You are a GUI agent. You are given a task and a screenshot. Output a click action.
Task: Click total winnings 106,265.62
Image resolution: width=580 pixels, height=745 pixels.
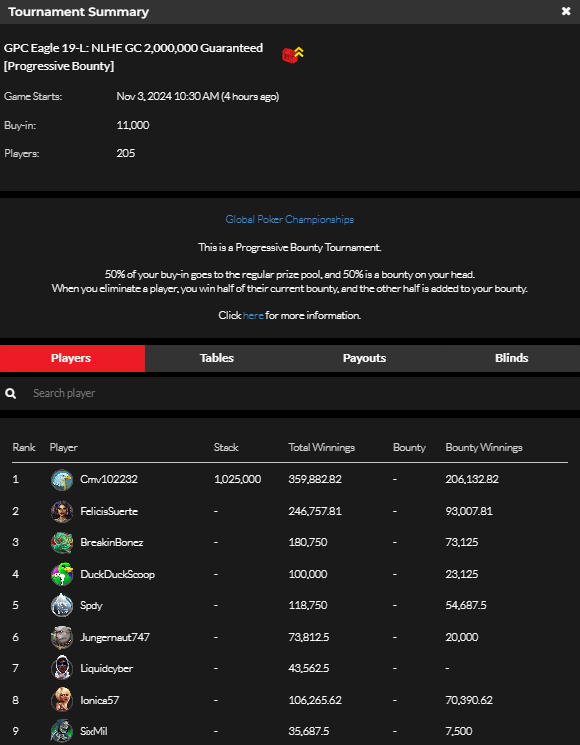(x=315, y=700)
